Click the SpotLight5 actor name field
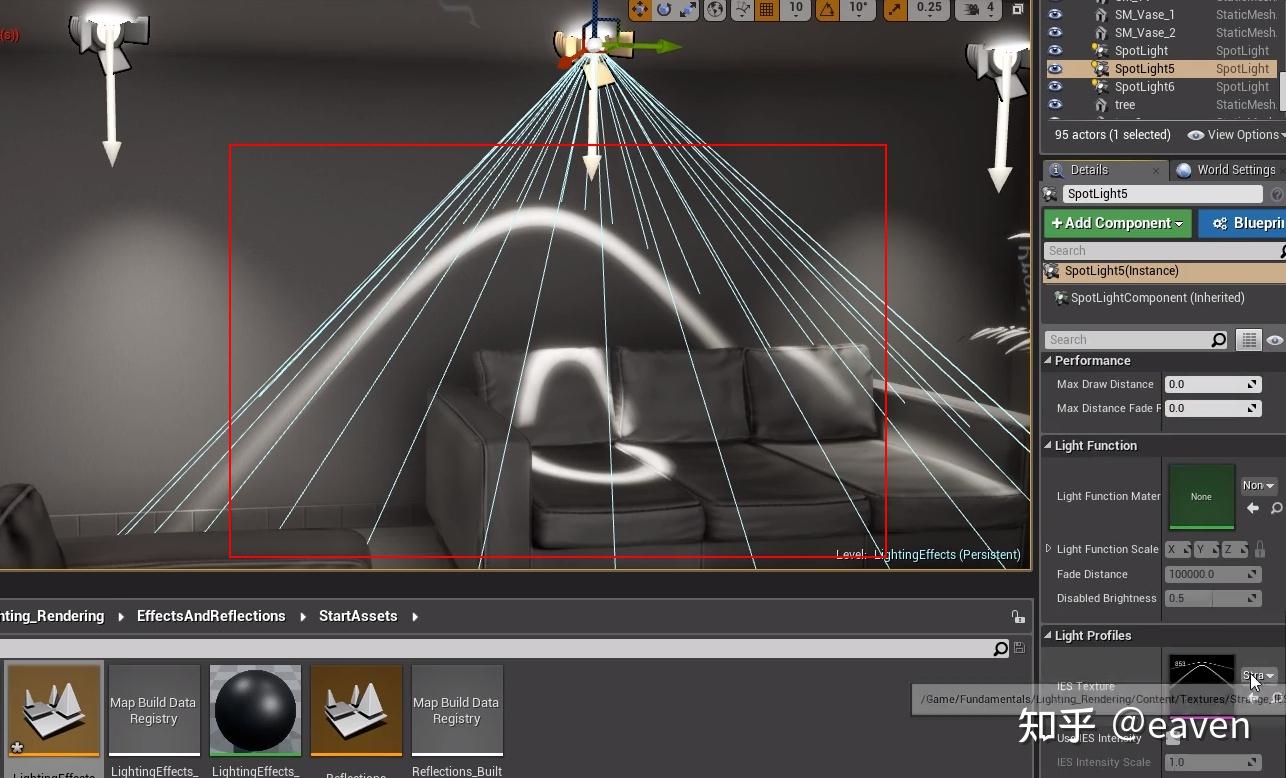The height and width of the screenshot is (778, 1286). click(x=1163, y=194)
